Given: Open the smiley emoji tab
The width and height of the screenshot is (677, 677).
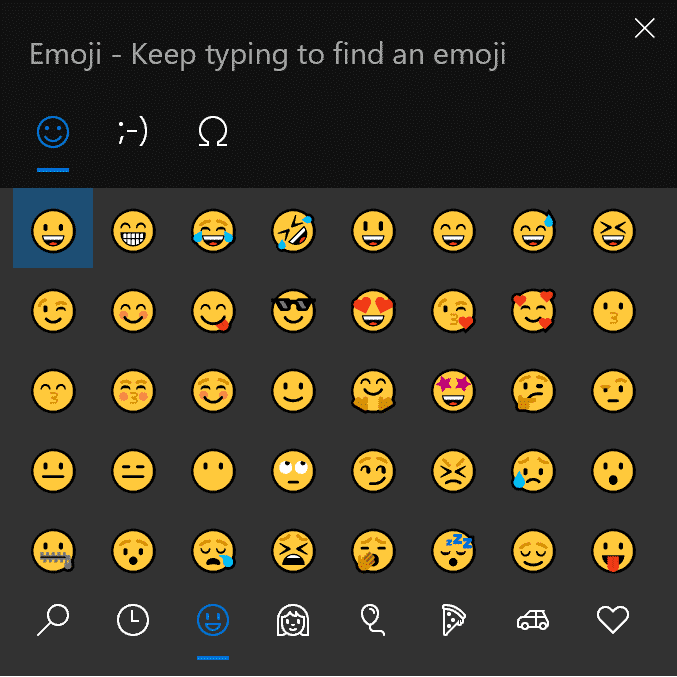Looking at the screenshot, I should (53, 132).
